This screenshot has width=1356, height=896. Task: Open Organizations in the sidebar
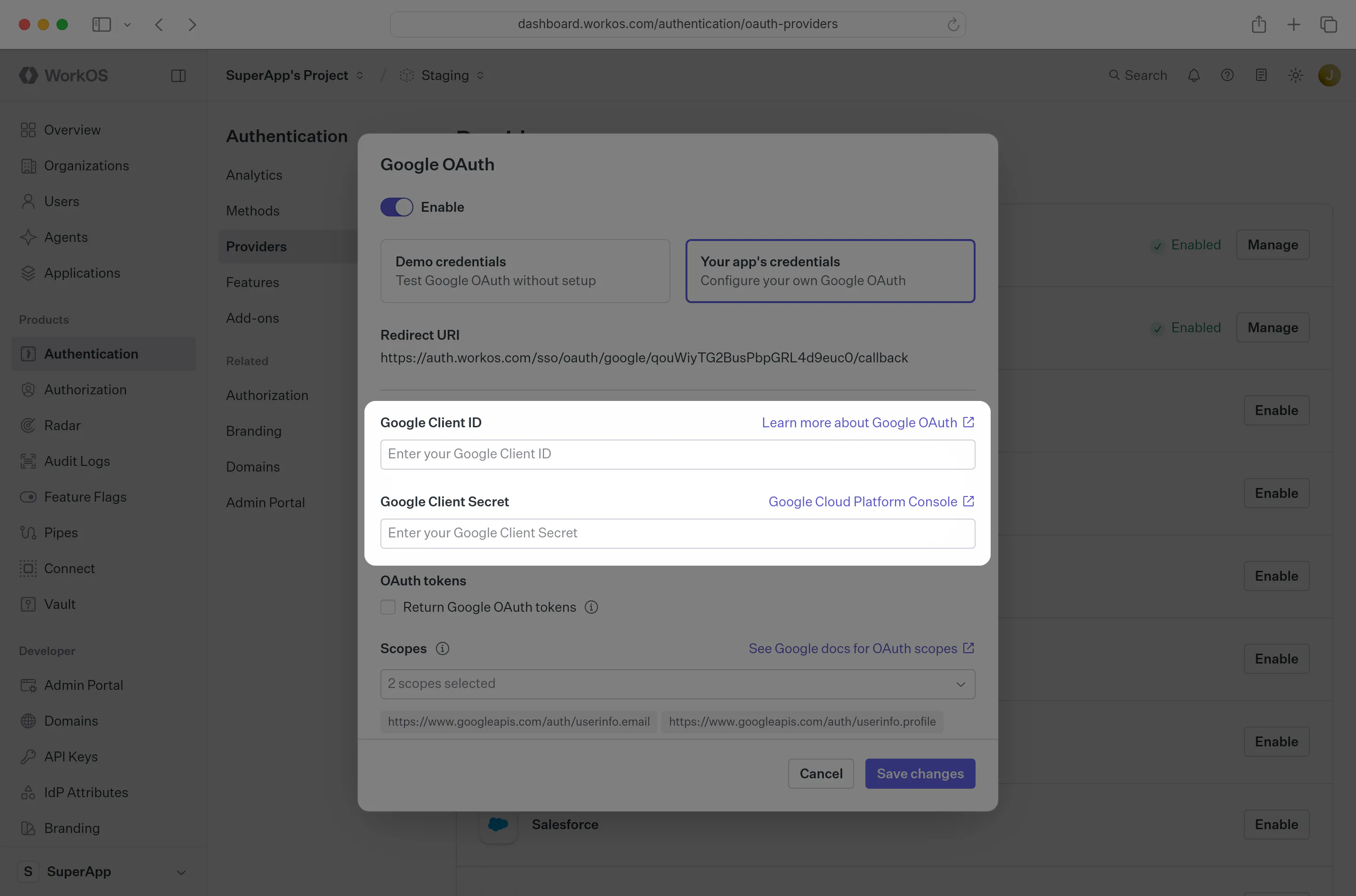pos(104,166)
